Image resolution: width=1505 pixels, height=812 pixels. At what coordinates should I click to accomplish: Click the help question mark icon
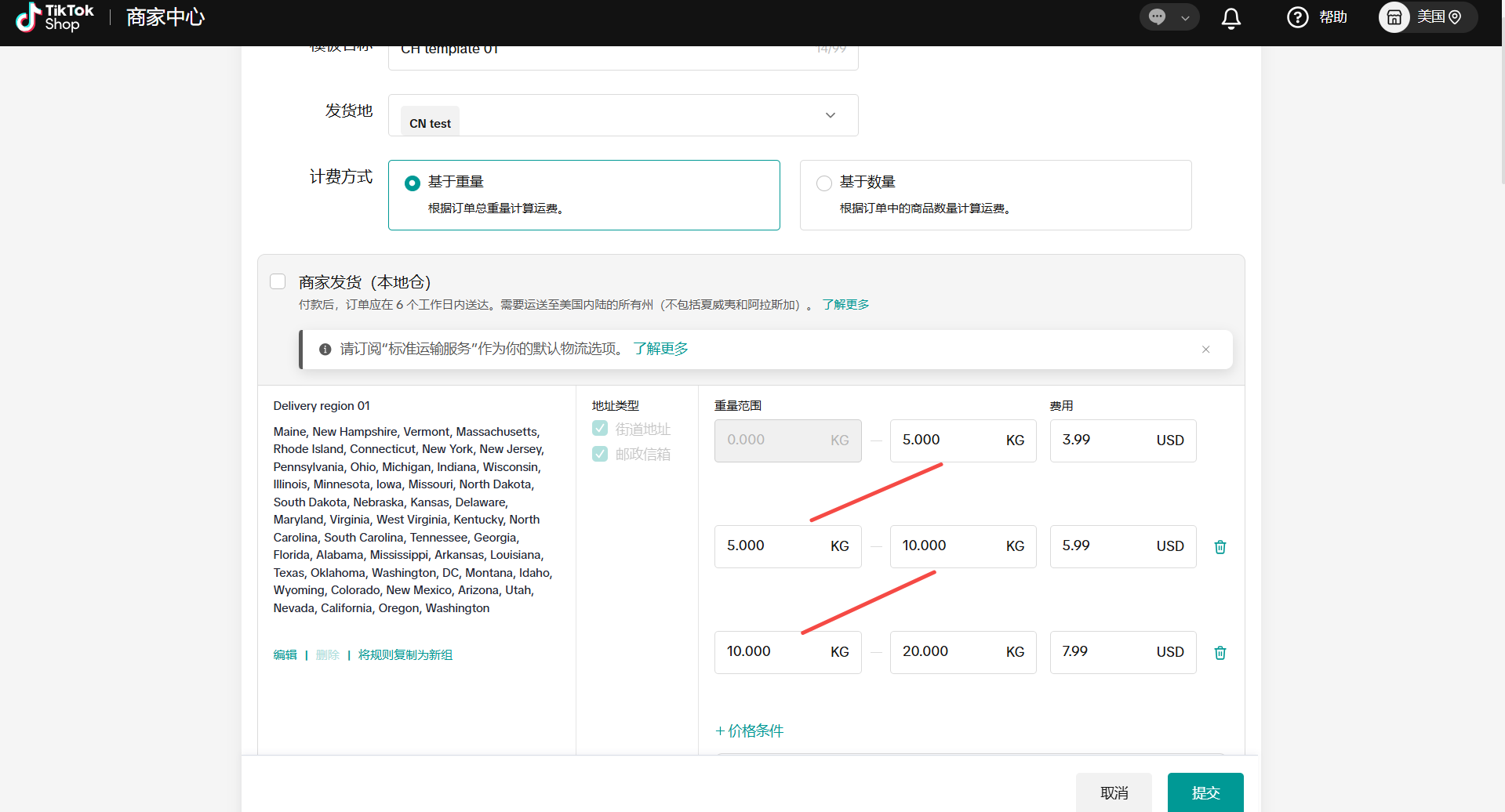pos(1297,17)
